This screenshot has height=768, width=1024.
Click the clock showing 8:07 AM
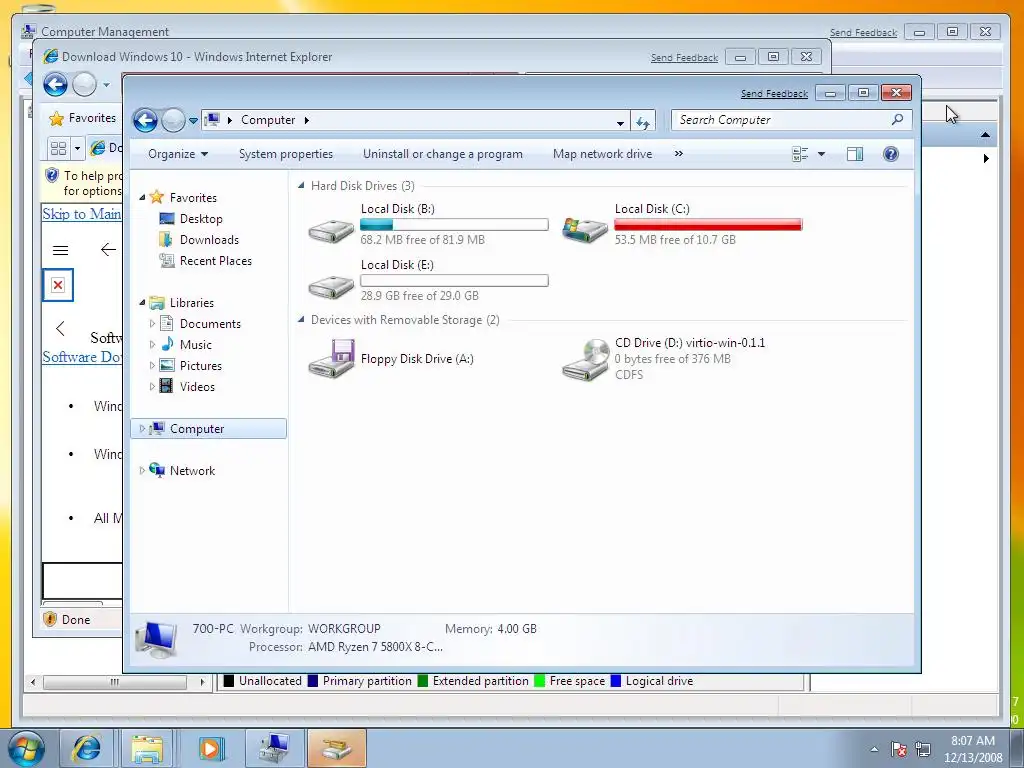click(x=973, y=741)
